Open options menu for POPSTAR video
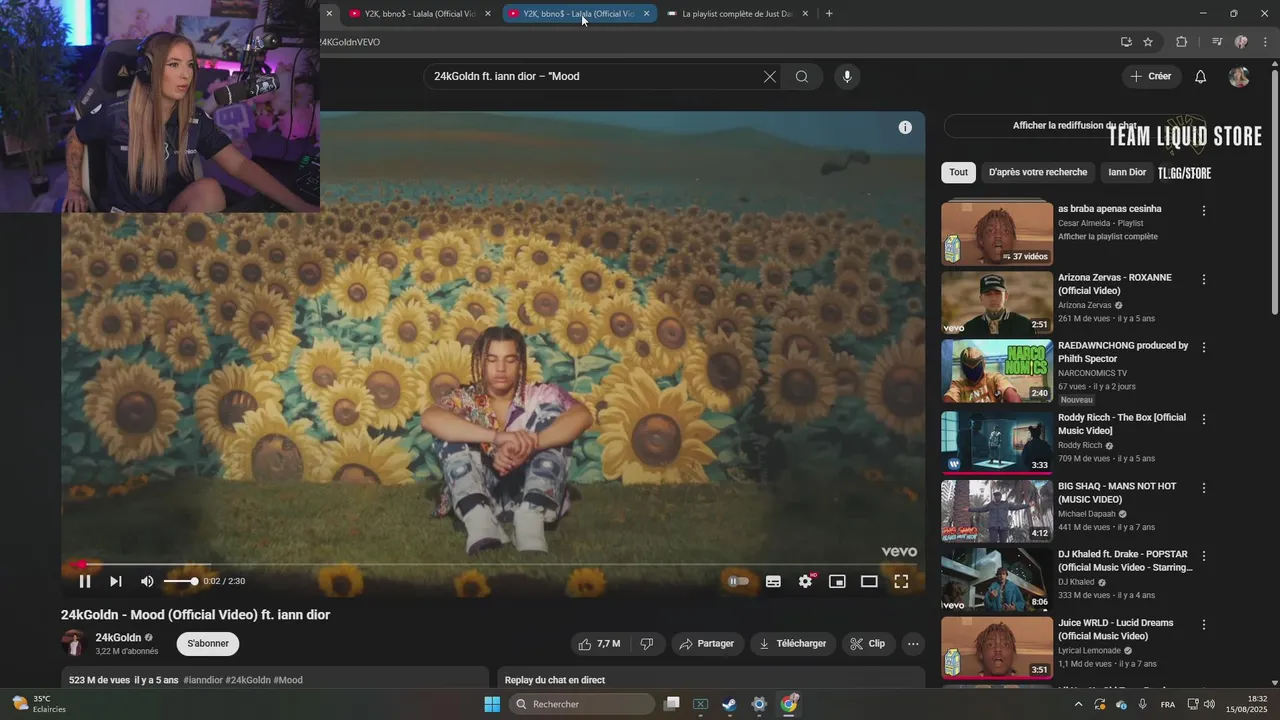Viewport: 1280px width, 720px height. coord(1204,556)
